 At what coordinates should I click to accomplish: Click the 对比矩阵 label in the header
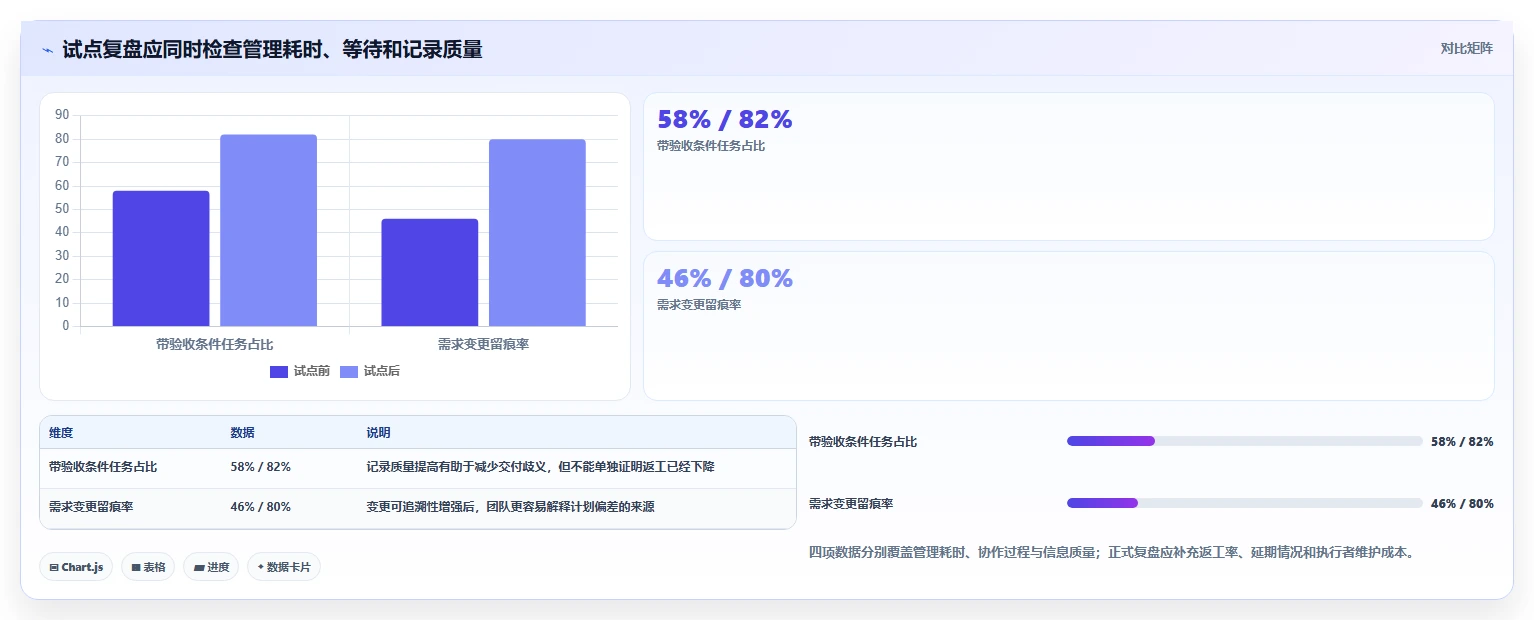tap(1467, 49)
